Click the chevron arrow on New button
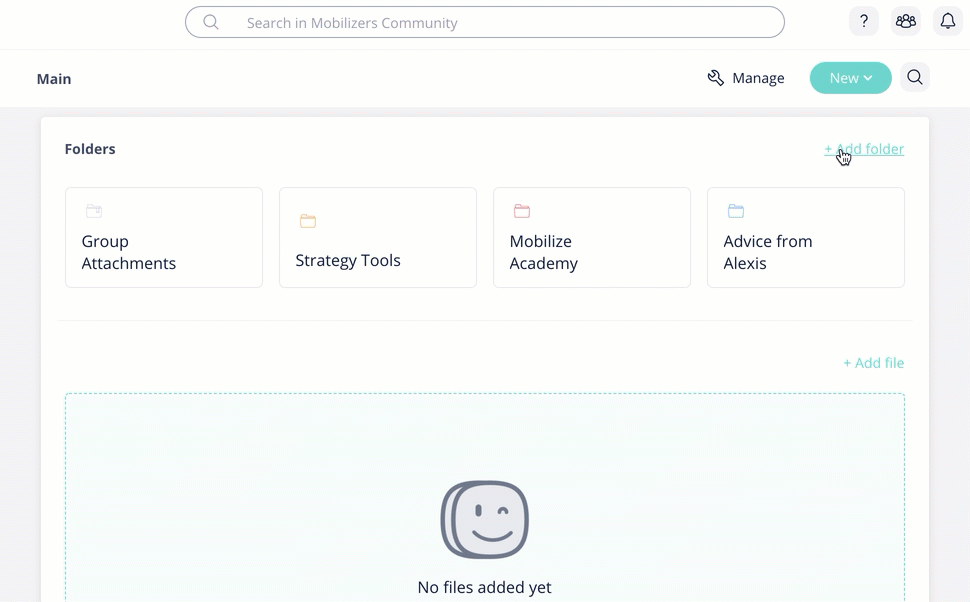 [x=868, y=78]
